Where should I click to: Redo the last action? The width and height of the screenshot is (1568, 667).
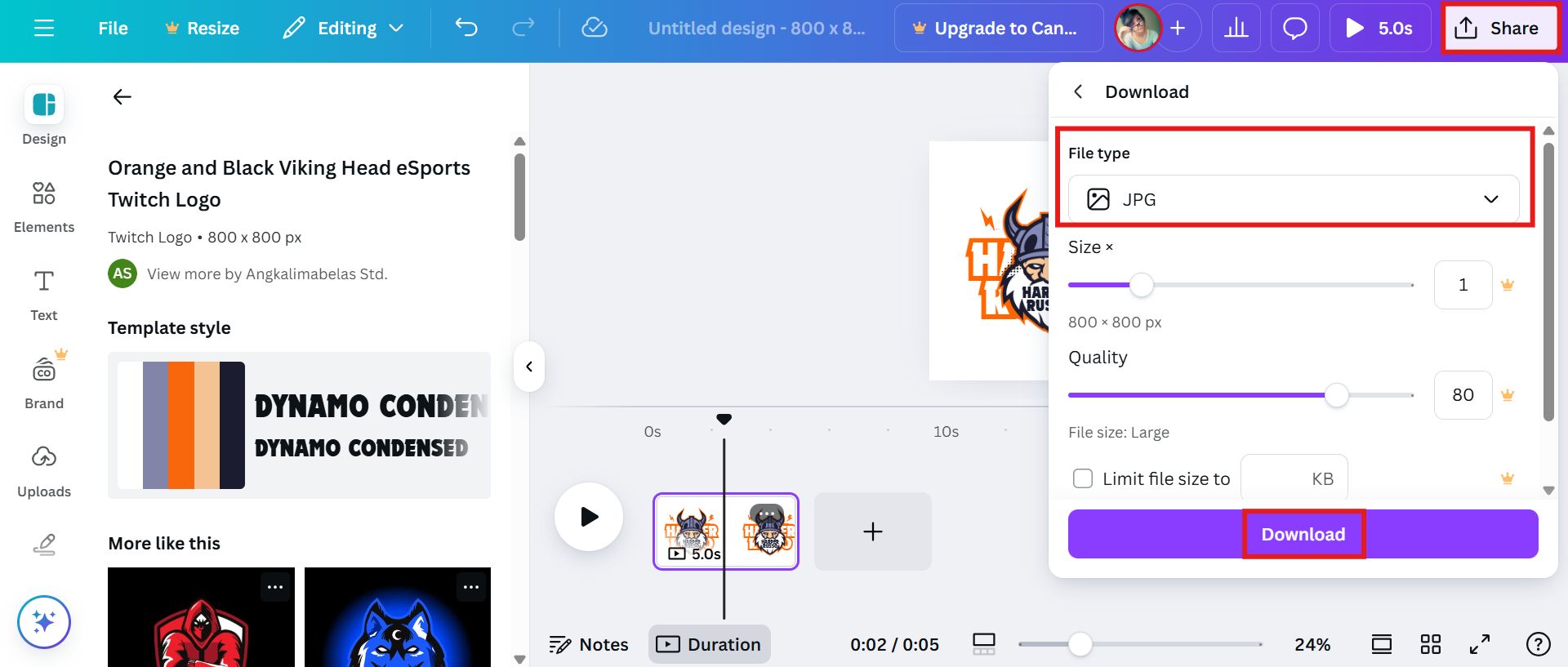click(523, 28)
